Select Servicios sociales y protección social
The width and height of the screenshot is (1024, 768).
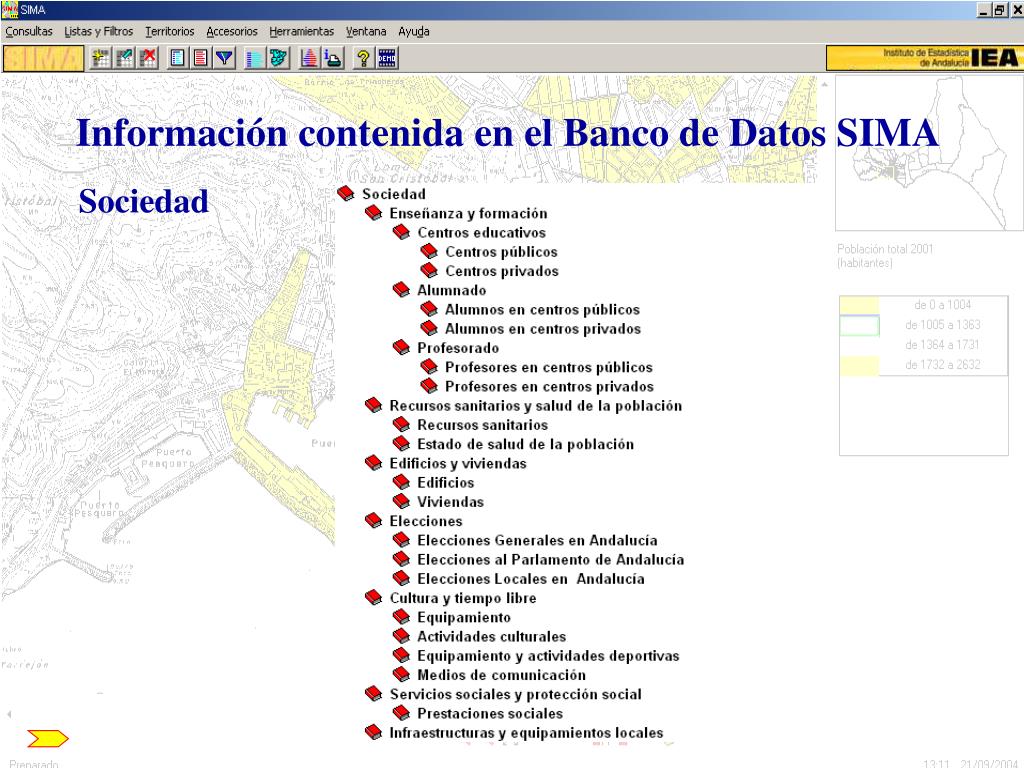click(x=516, y=694)
